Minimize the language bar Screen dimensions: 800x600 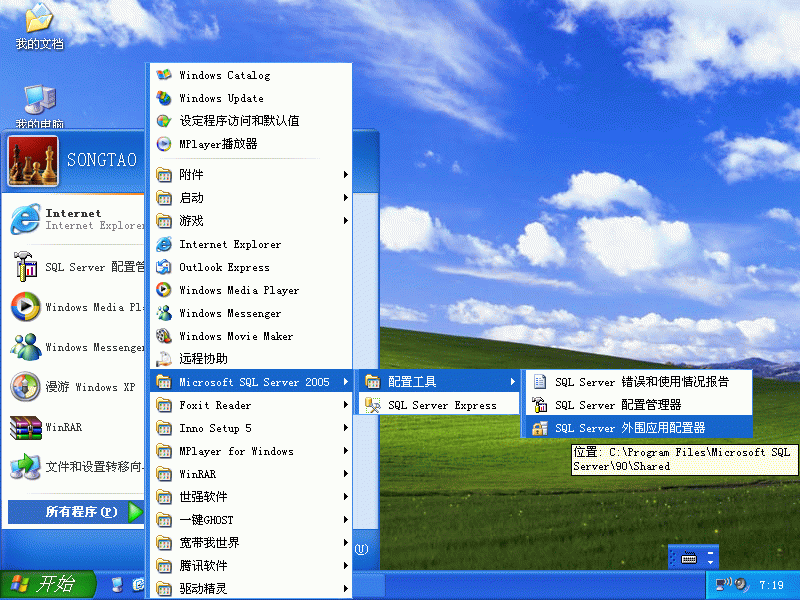click(711, 553)
